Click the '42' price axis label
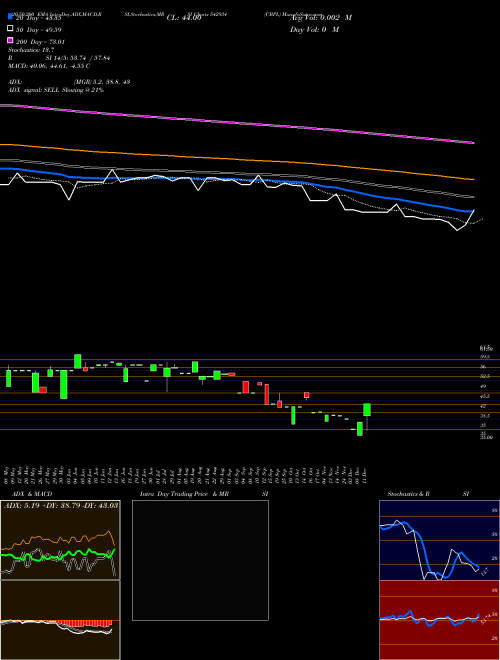The image size is (500, 660). (483, 406)
